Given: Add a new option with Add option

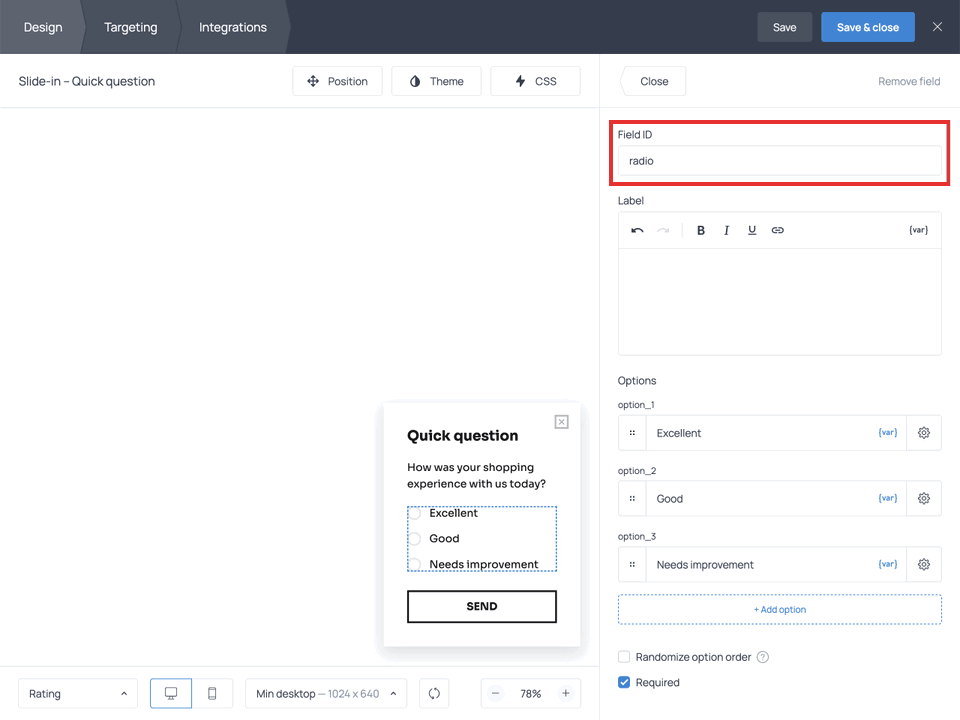Looking at the screenshot, I should point(779,609).
